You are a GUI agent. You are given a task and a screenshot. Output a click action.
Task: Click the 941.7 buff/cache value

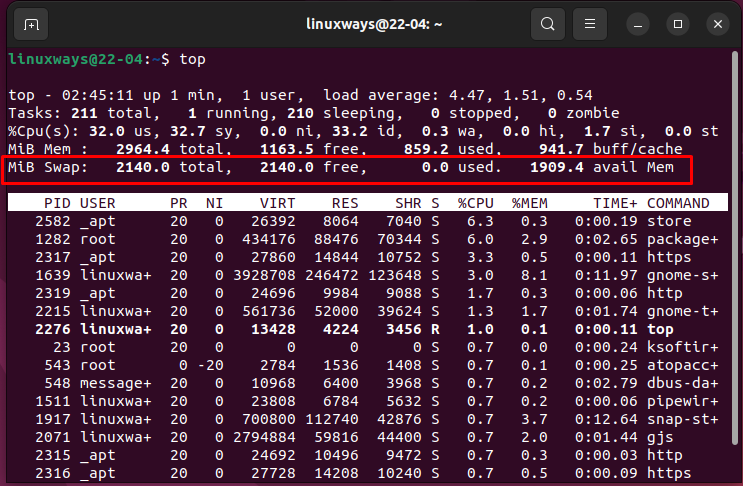pyautogui.click(x=561, y=149)
